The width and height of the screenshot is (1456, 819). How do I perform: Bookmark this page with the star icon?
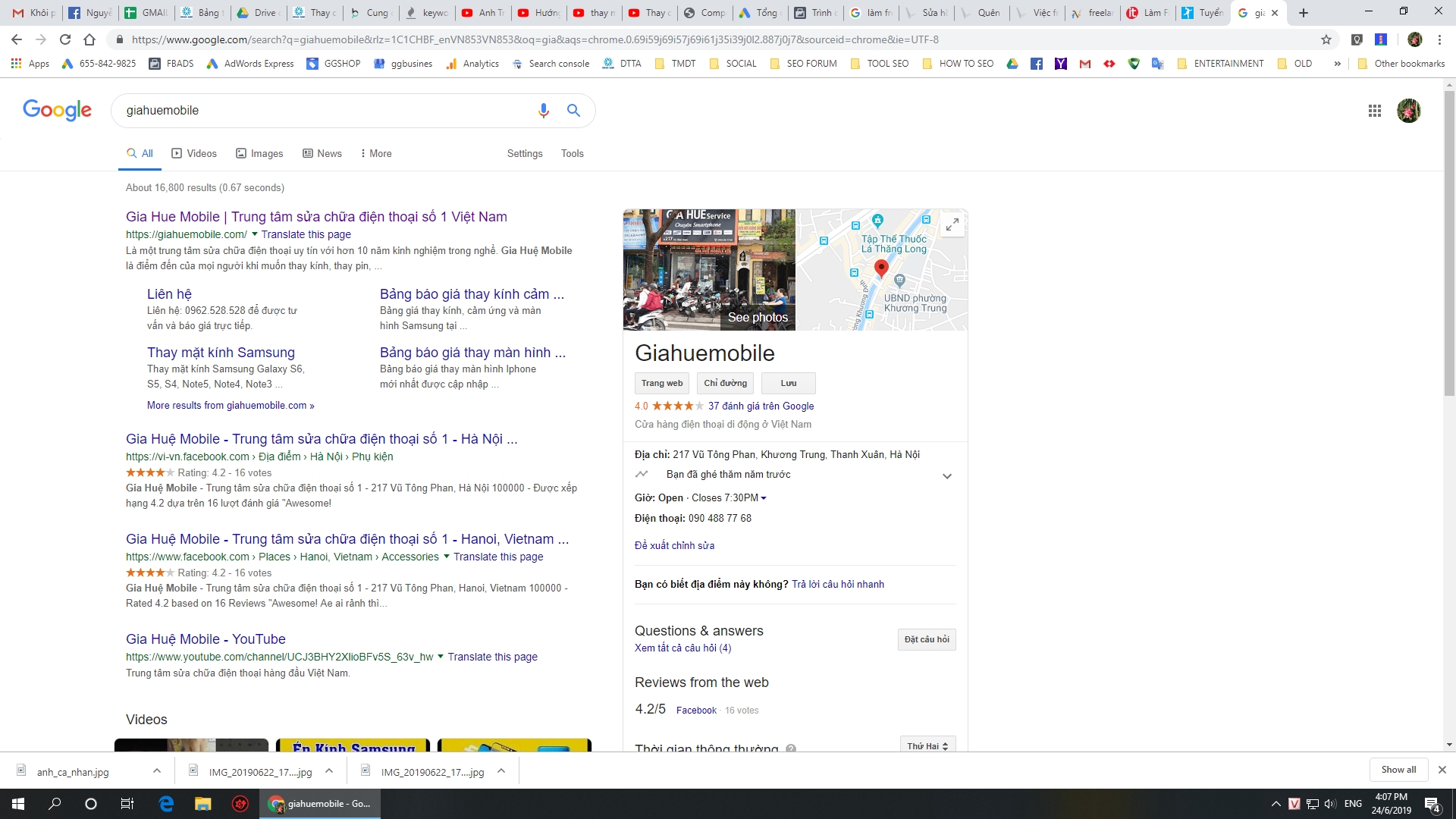pyautogui.click(x=1326, y=39)
